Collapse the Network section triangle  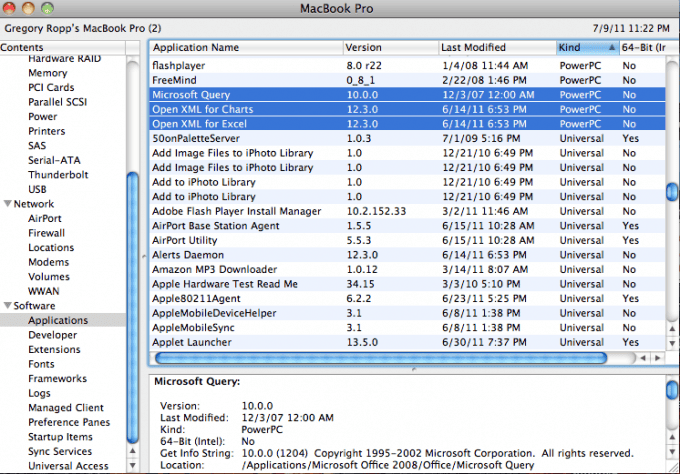(x=7, y=203)
